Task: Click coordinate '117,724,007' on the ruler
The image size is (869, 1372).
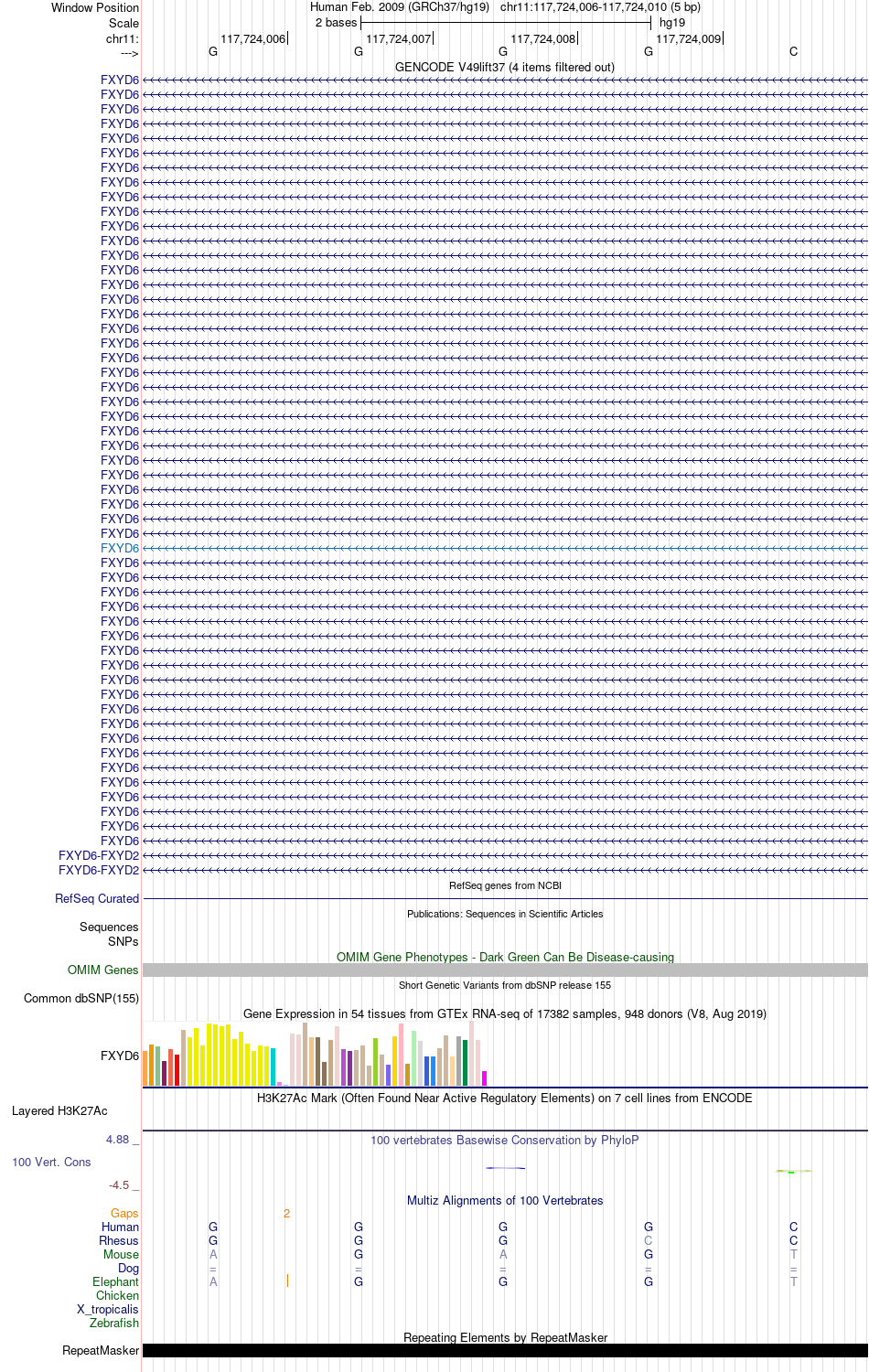Action: 399,38
